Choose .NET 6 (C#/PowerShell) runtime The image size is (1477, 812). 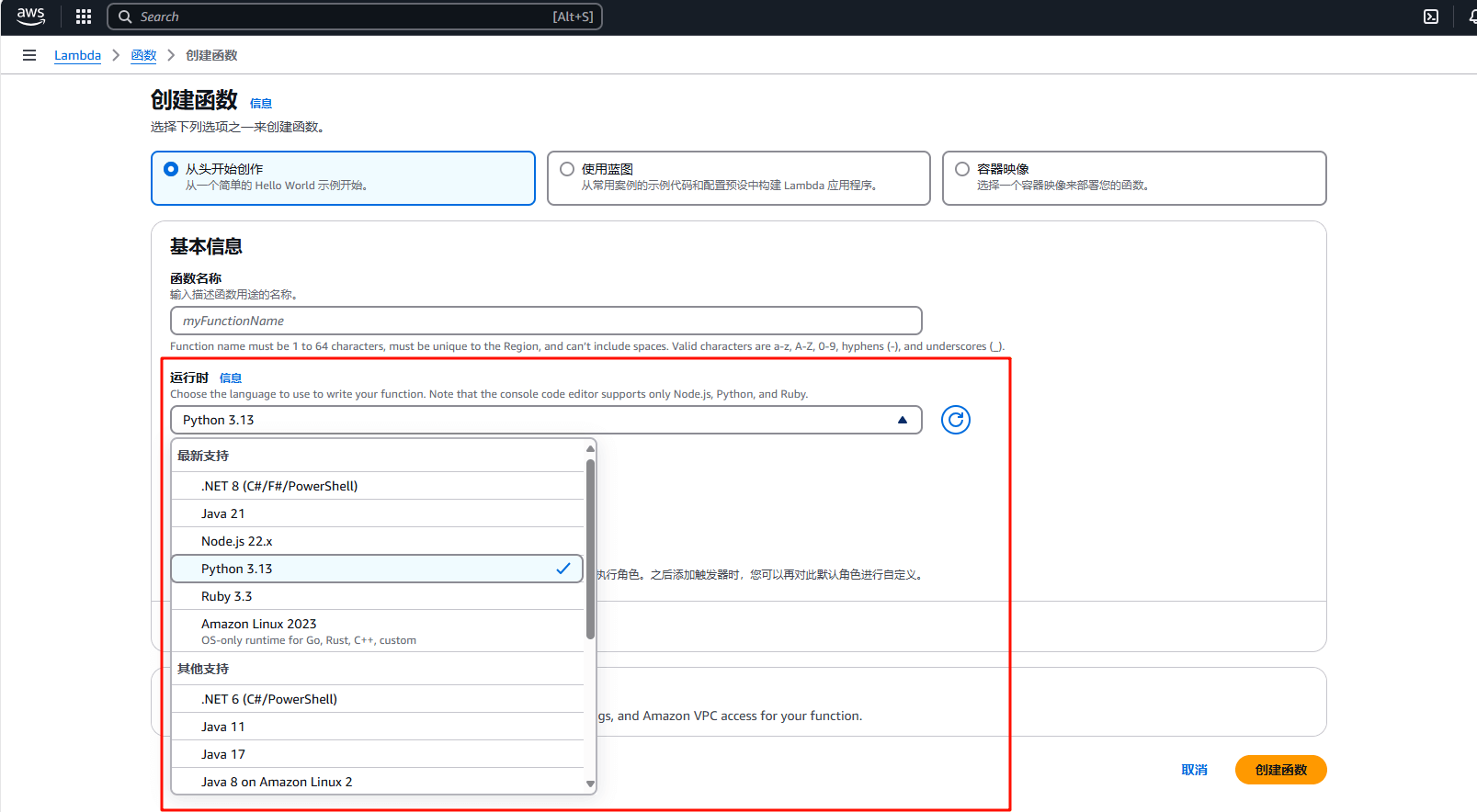pyautogui.click(x=378, y=699)
